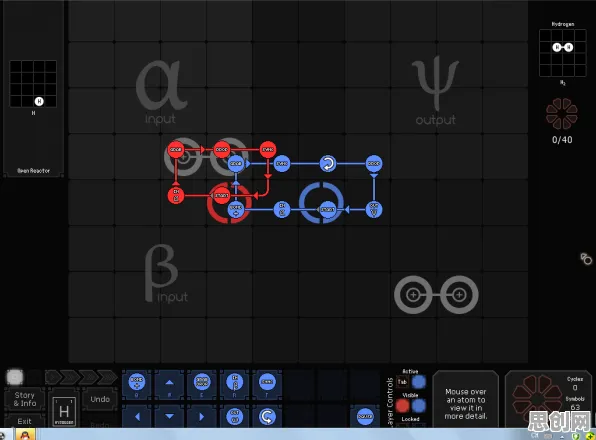The width and height of the screenshot is (596, 440).
Task: Select the Bond+ instruction in the toolbox
Action: pos(136,382)
